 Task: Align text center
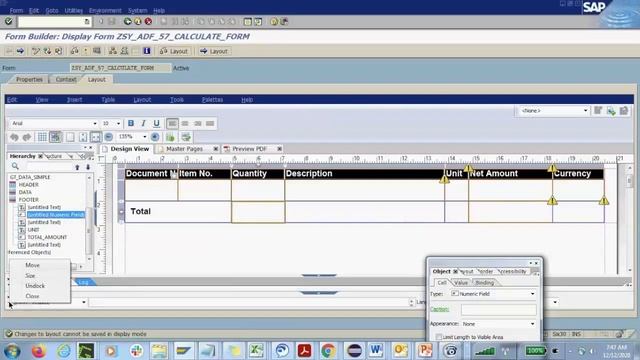click(x=185, y=123)
